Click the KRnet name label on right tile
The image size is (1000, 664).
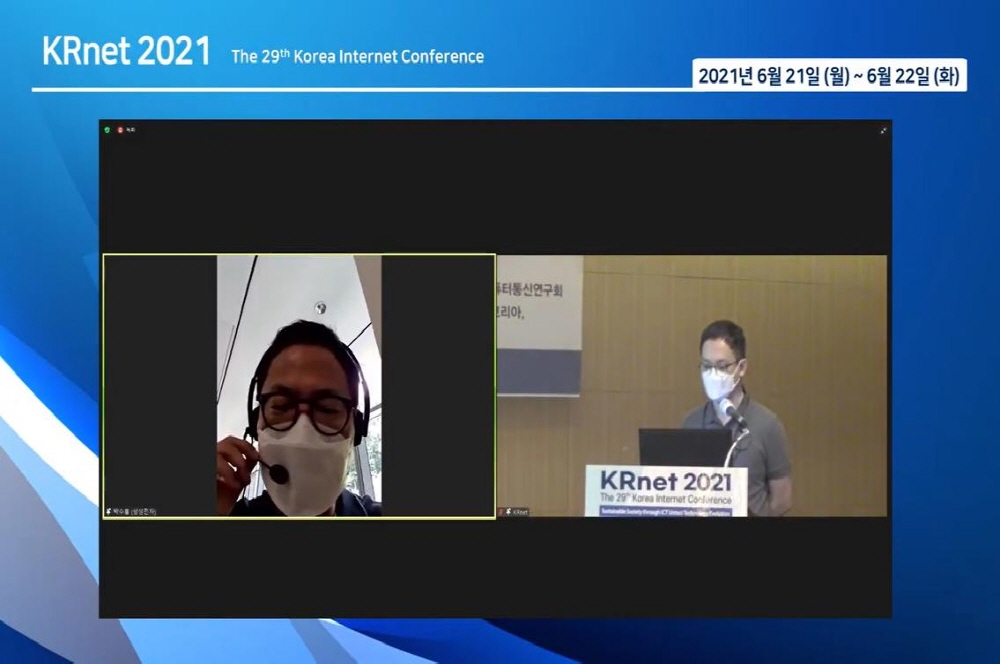(x=521, y=511)
